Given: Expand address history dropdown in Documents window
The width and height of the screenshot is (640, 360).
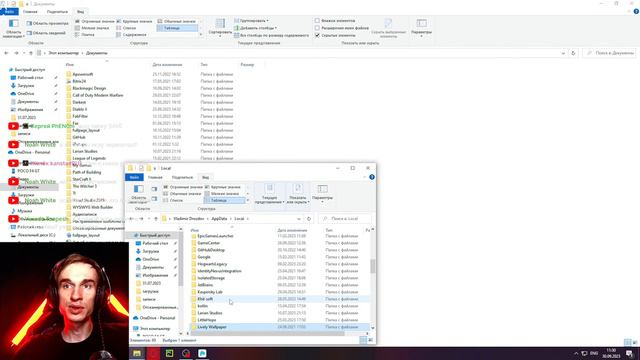Looking at the screenshot, I should [563, 53].
